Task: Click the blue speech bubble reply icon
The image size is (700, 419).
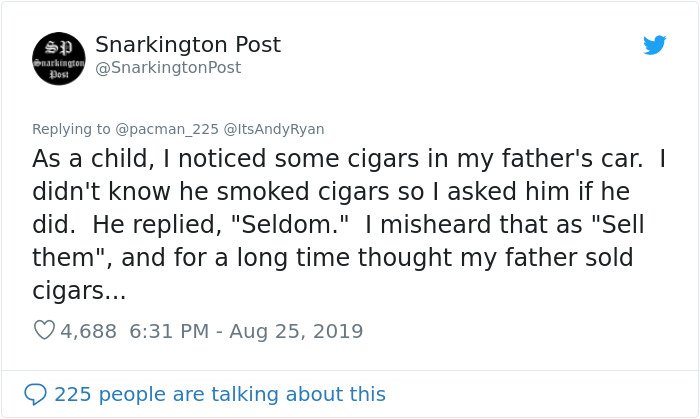Action: click(35, 394)
